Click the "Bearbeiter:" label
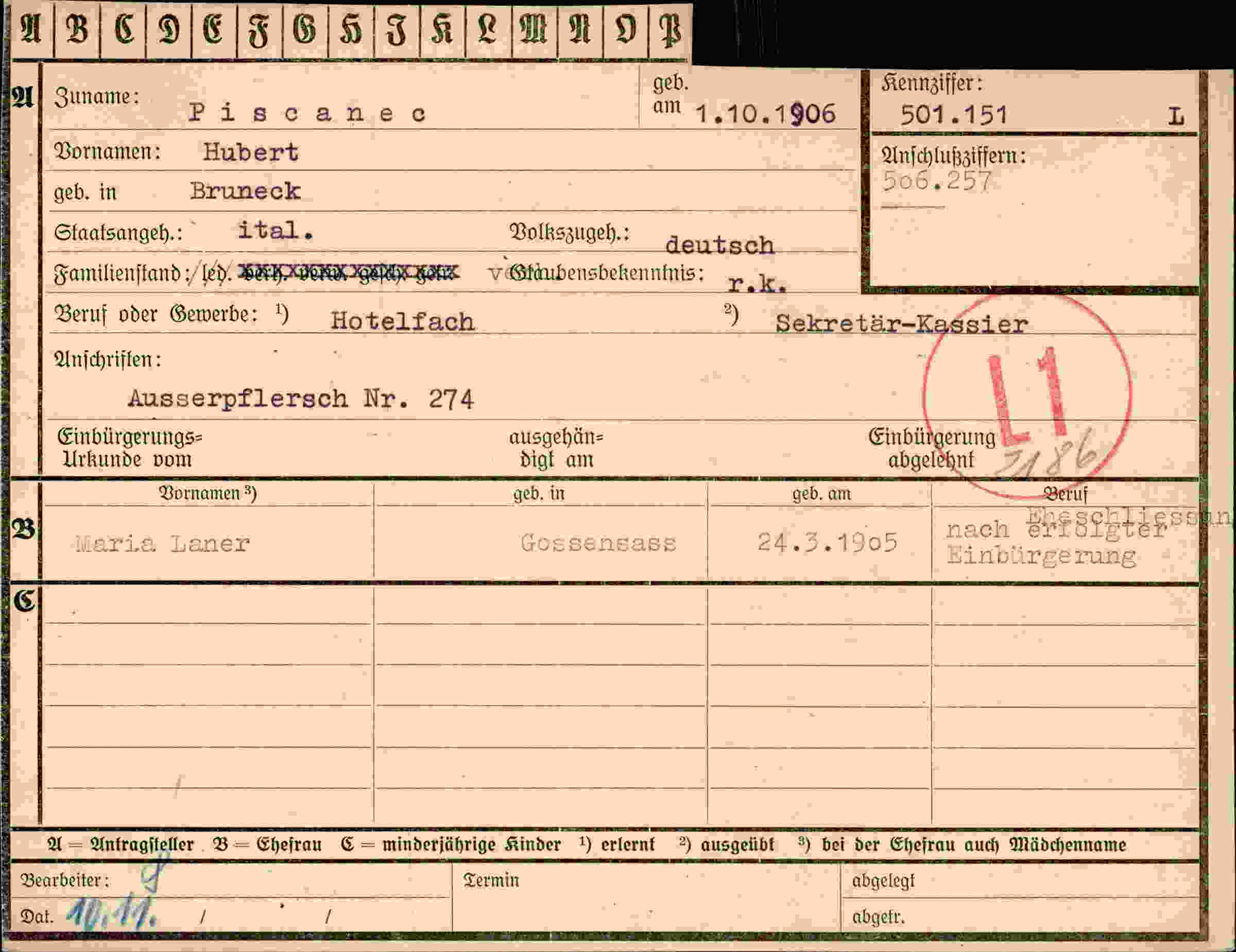Screen dimensions: 1236x952 point(64,880)
